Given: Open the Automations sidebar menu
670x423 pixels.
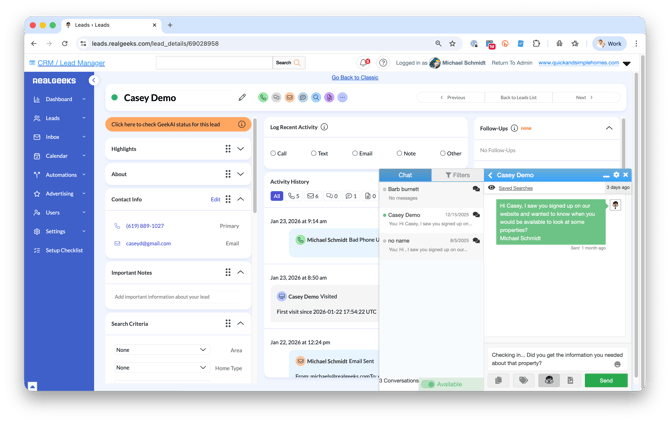Looking at the screenshot, I should tap(60, 175).
